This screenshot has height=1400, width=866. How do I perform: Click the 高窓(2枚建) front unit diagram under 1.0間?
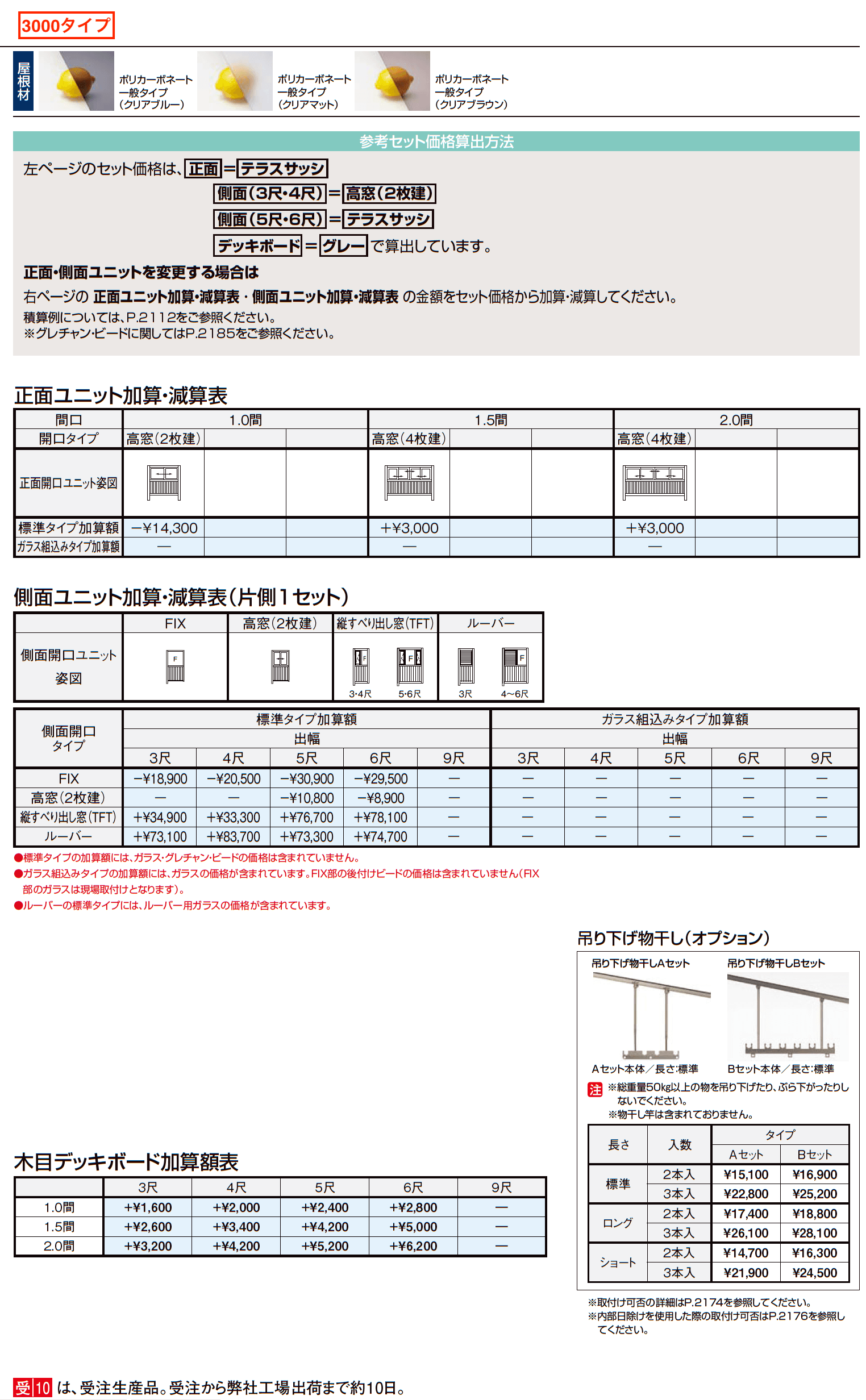click(164, 483)
